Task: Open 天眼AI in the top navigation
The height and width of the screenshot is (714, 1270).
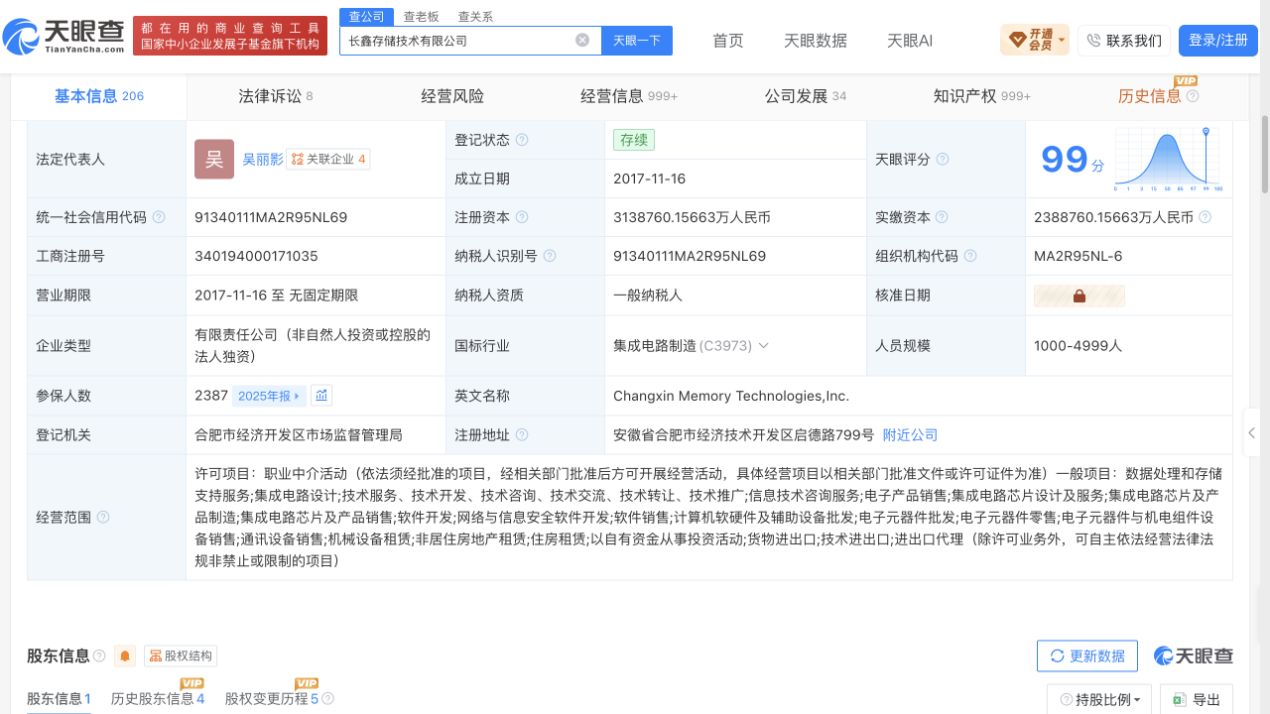Action: click(x=910, y=40)
